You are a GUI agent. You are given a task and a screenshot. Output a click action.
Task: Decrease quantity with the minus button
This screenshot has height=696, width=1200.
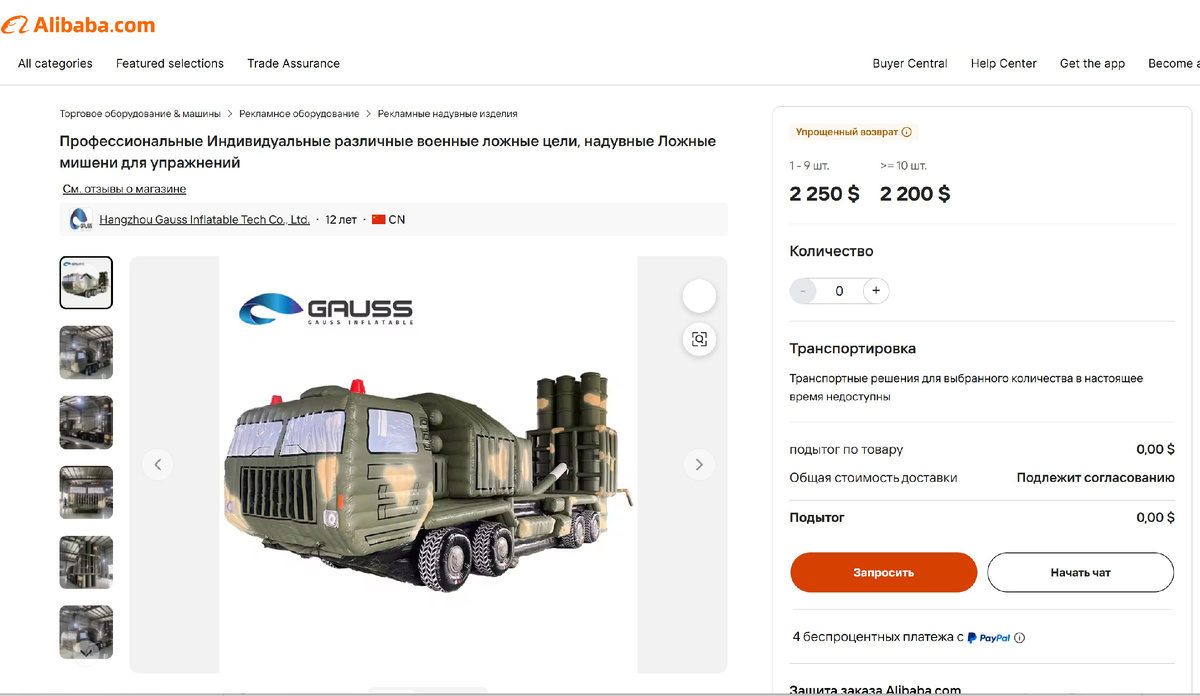coord(802,291)
